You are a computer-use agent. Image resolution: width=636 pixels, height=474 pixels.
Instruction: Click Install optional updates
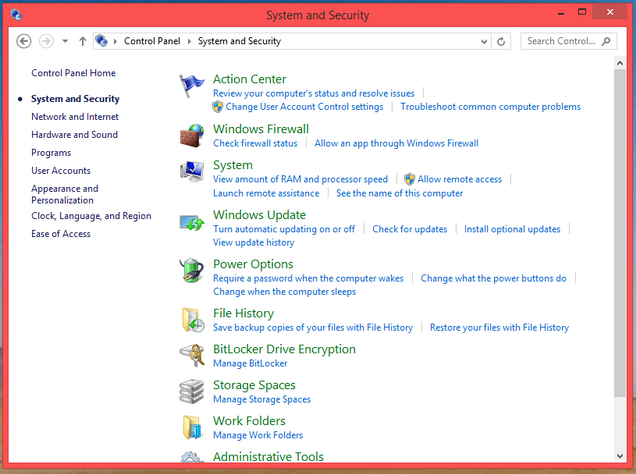point(512,229)
